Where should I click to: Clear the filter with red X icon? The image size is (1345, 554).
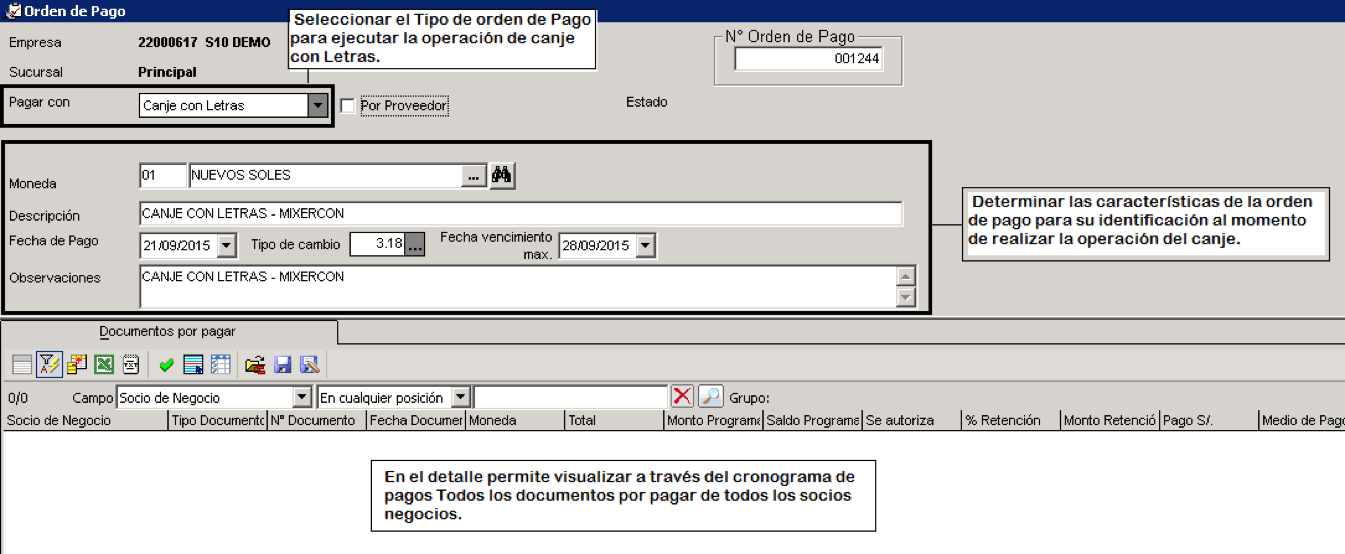682,396
